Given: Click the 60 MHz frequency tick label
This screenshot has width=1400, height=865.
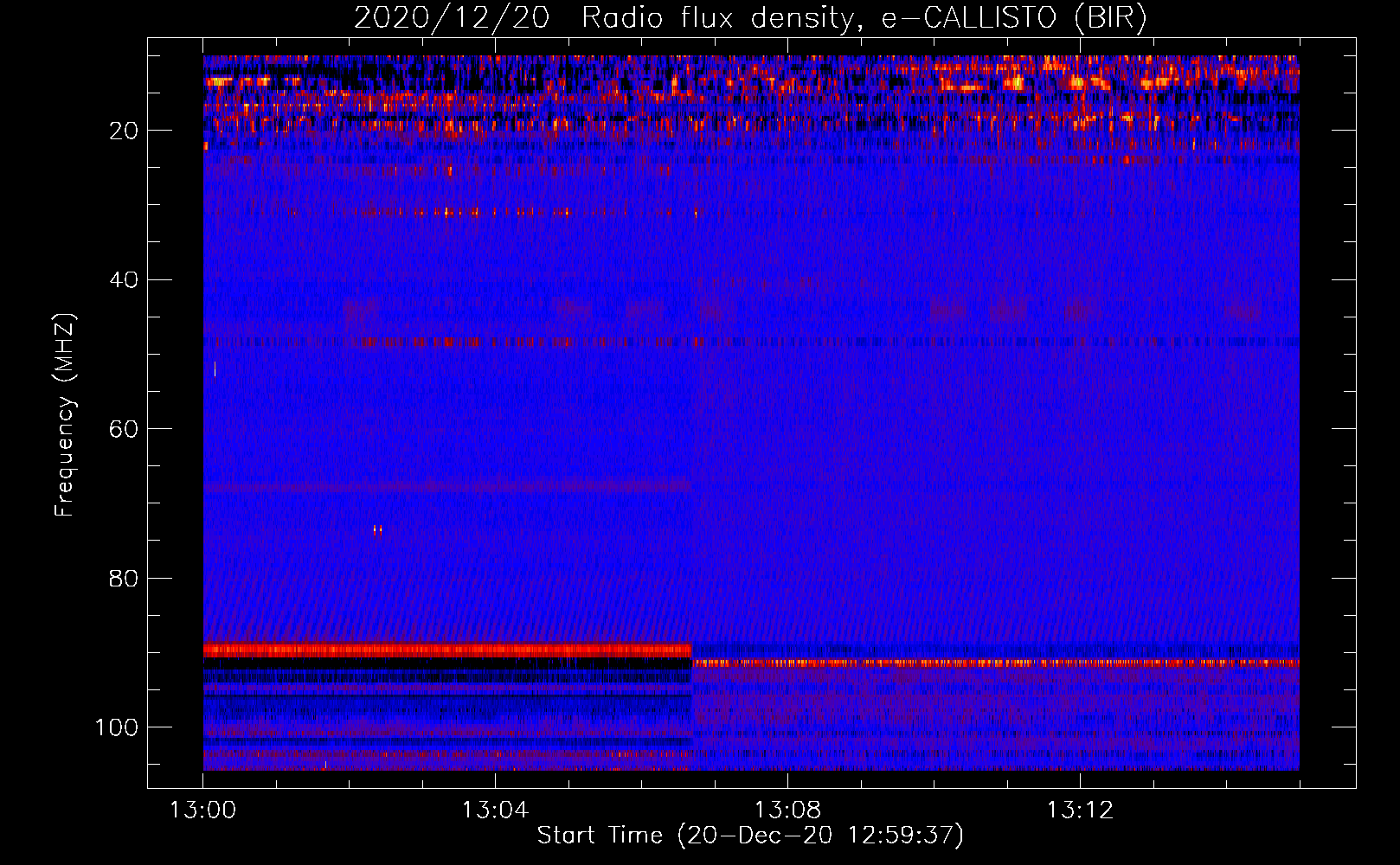Looking at the screenshot, I should [124, 429].
